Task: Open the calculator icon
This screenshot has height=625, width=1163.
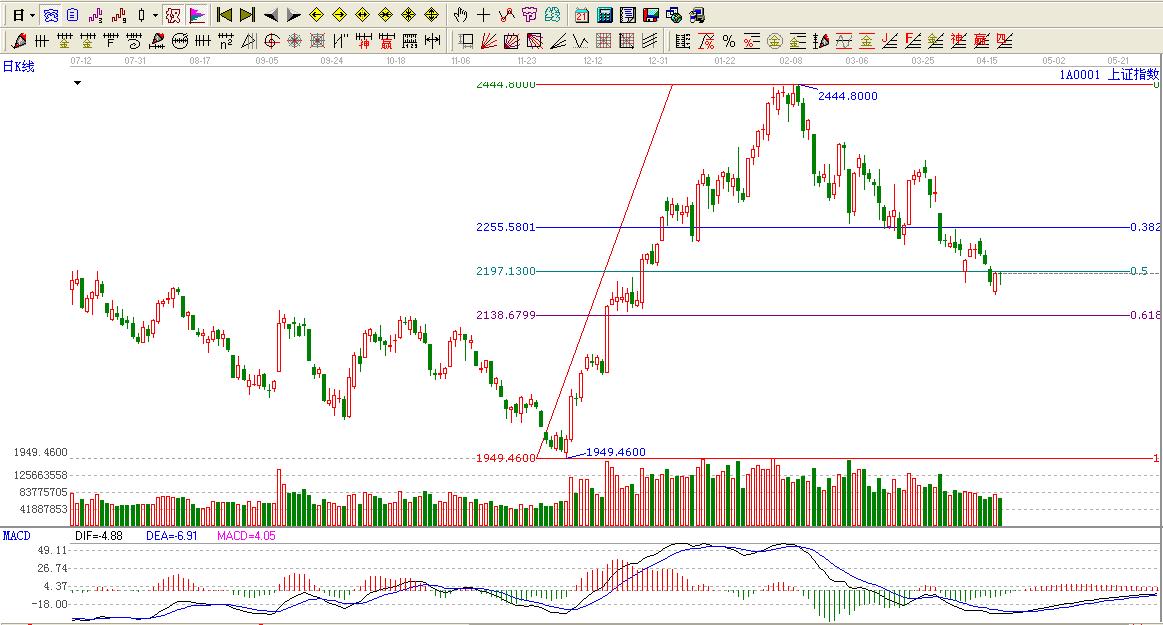Action: click(605, 15)
